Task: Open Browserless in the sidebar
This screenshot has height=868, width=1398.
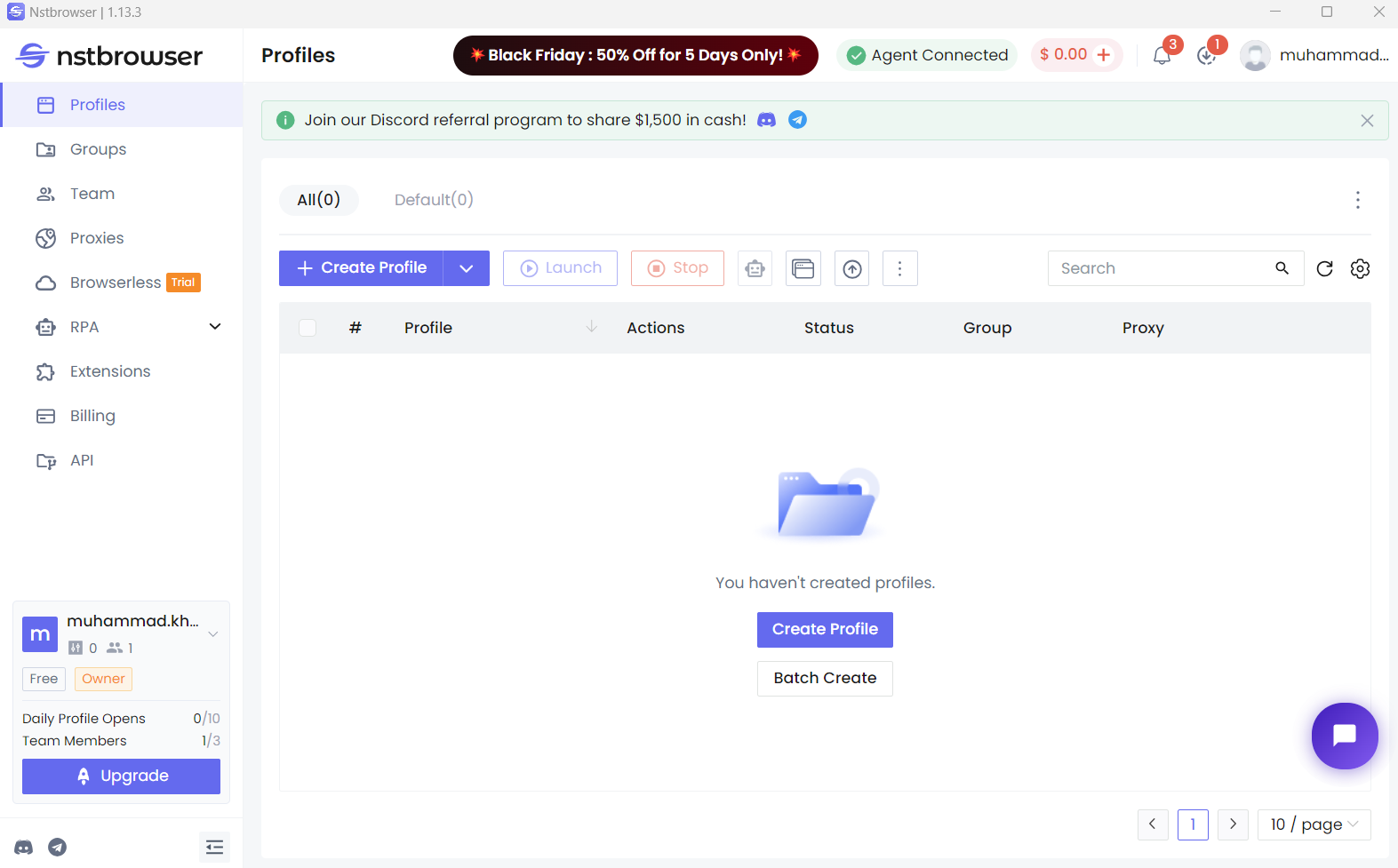Action: [x=122, y=283]
